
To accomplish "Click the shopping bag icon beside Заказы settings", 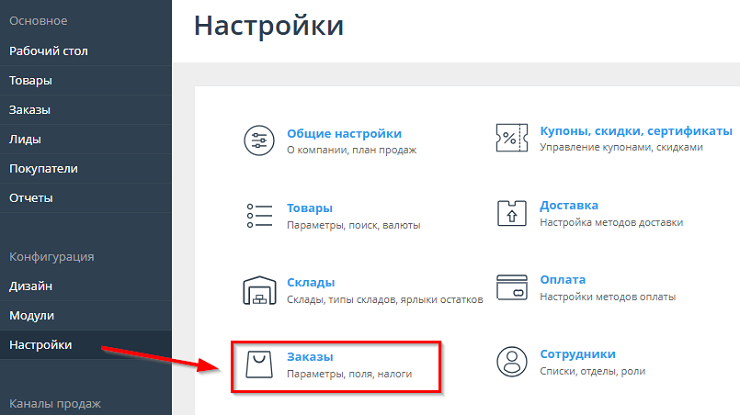I will point(259,365).
